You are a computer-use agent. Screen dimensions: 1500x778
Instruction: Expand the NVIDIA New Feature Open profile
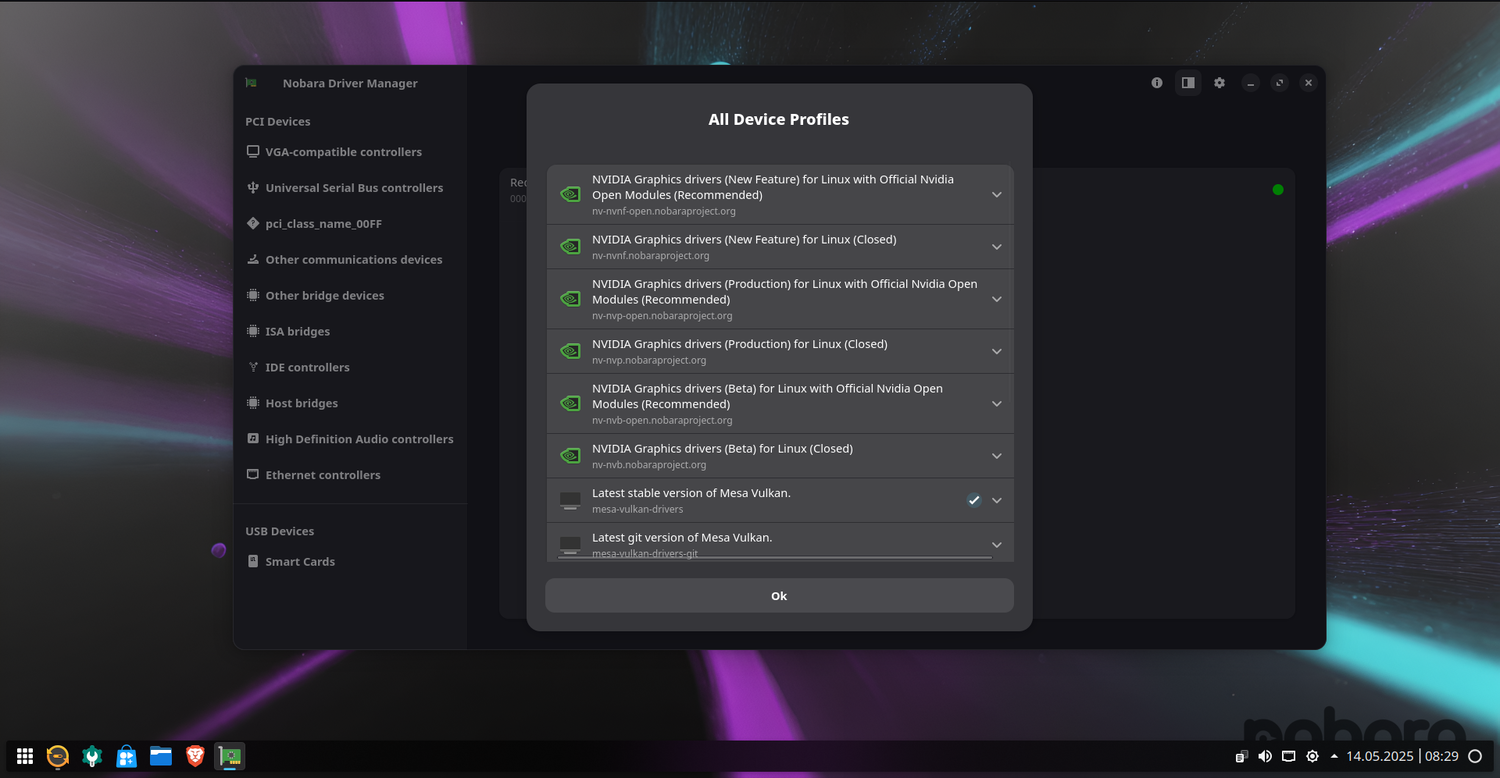(996, 195)
